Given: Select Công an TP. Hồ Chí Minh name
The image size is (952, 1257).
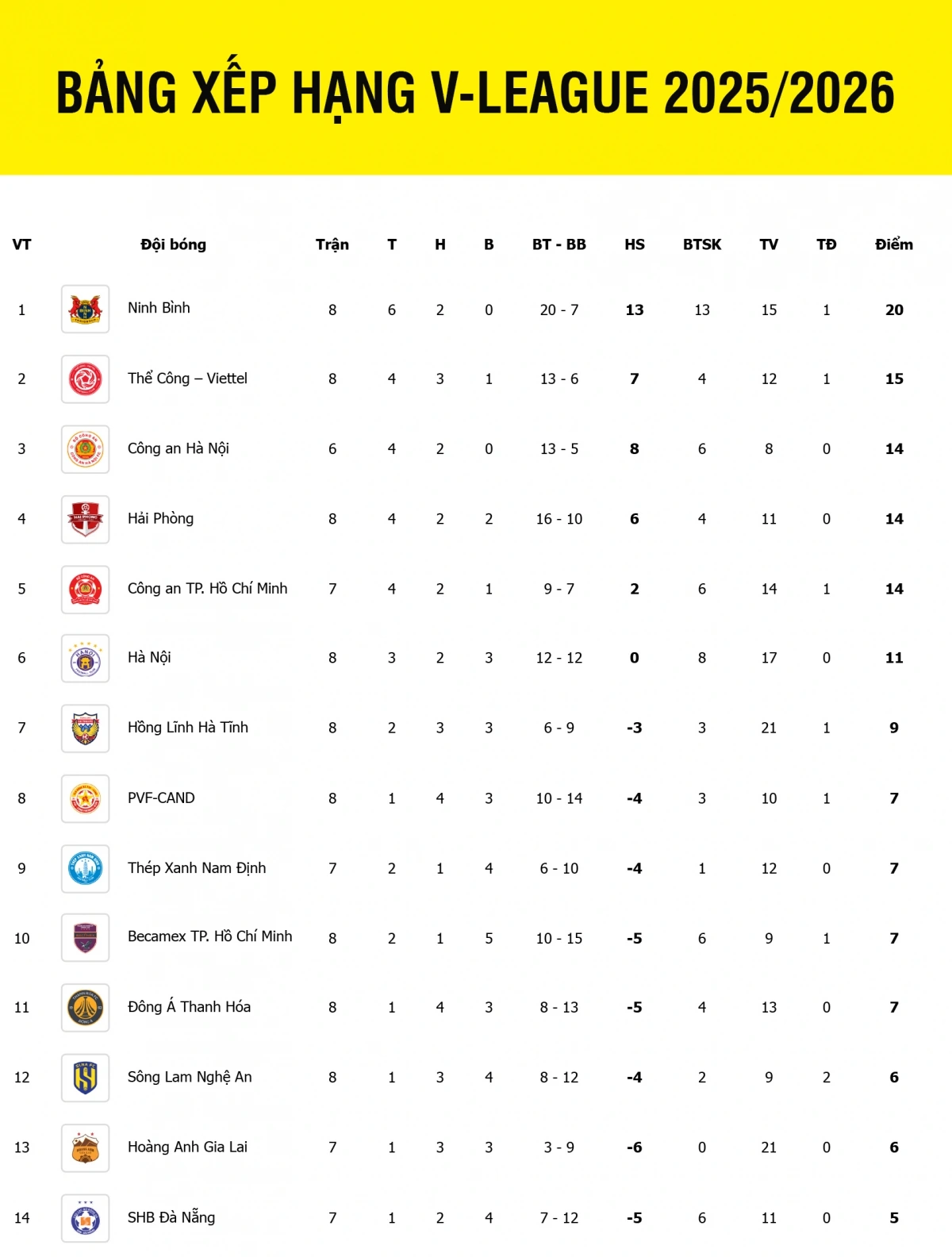Looking at the screenshot, I should (207, 588).
